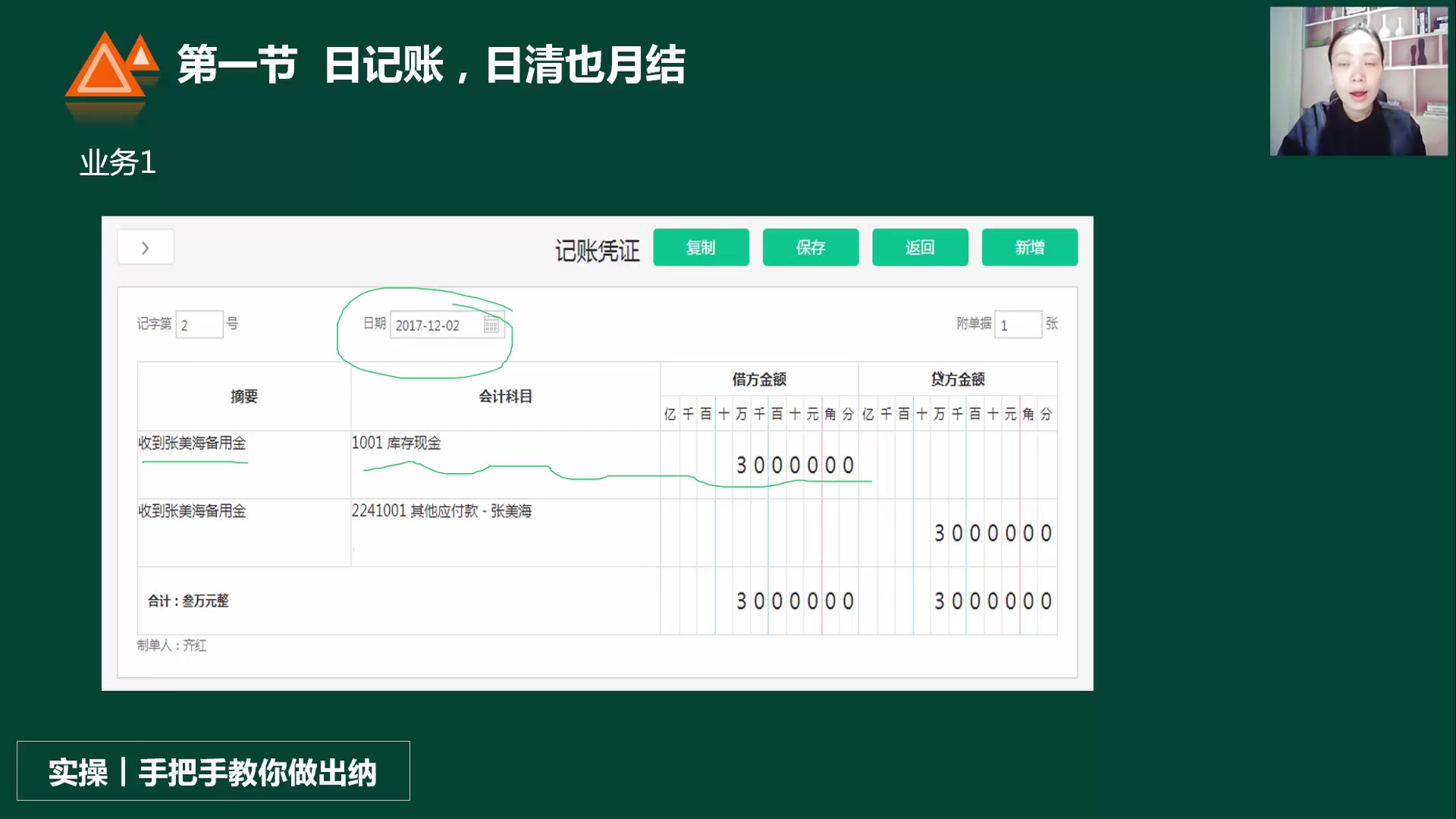Click the 记账凭证 title text
The image size is (1456, 819).
[x=596, y=249]
